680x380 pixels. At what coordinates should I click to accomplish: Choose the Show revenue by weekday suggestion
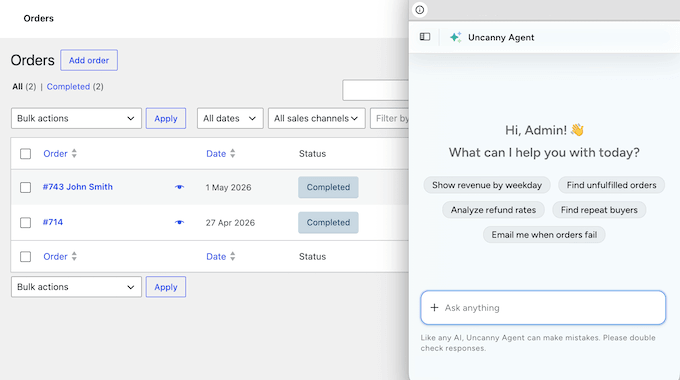pos(487,185)
